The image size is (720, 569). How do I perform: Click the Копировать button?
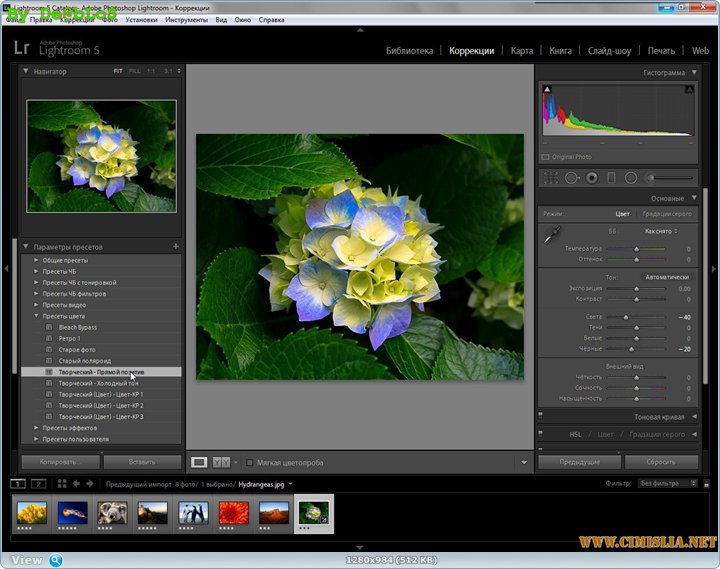[59, 462]
